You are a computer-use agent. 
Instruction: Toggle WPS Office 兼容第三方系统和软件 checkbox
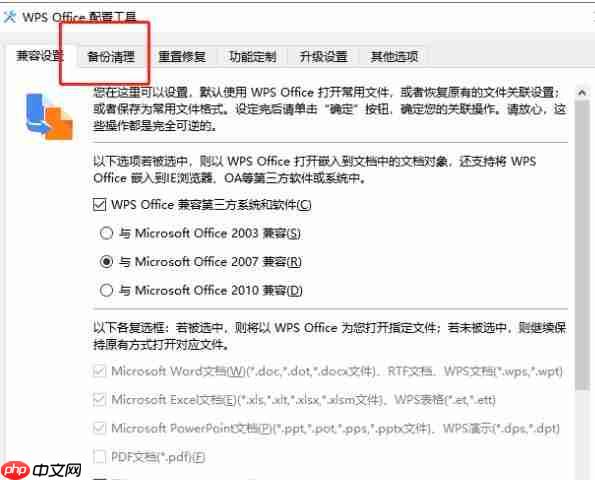point(99,205)
